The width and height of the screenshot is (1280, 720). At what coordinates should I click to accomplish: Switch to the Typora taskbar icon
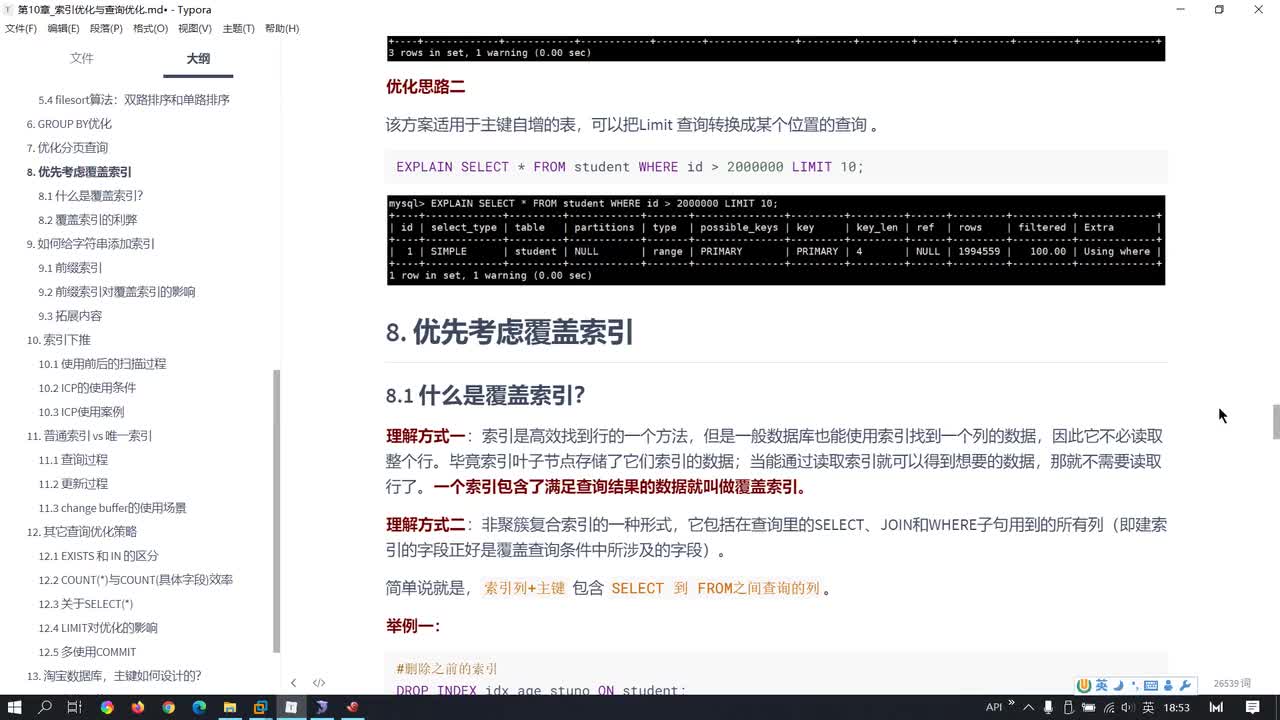[291, 707]
